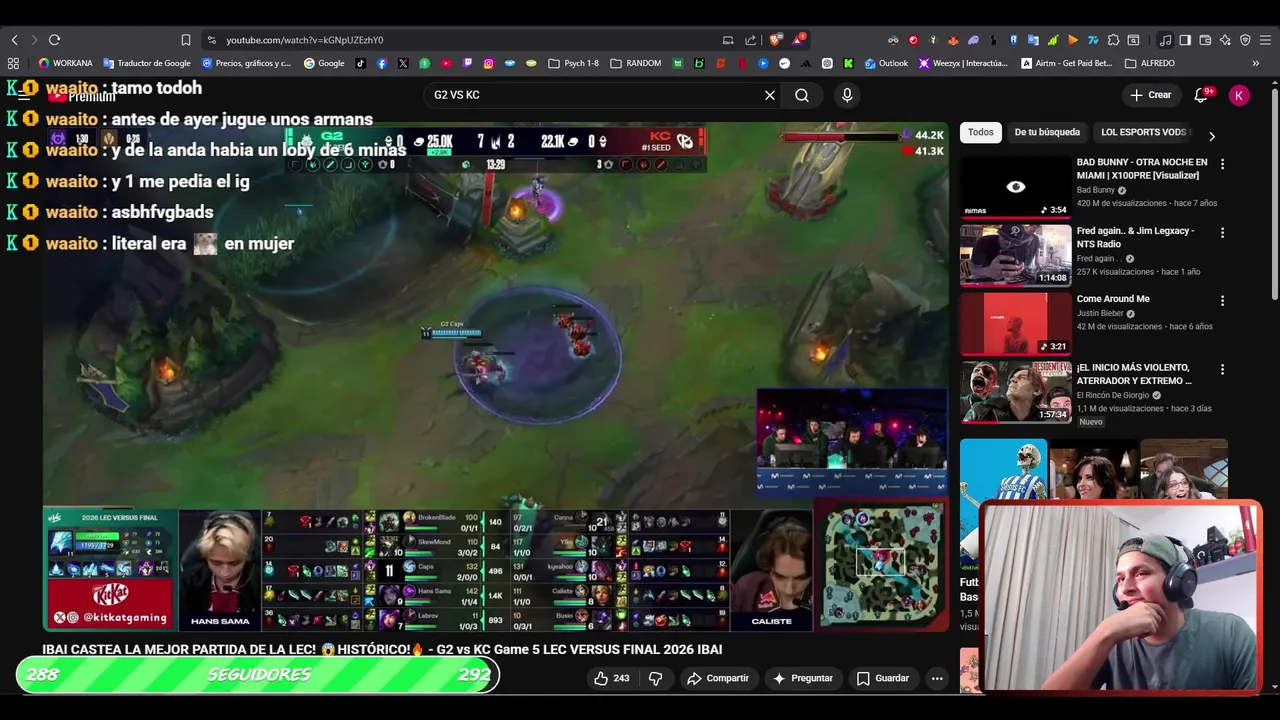Viewport: 1280px width, 720px height.
Task: Start voice search with microphone
Action: click(847, 95)
